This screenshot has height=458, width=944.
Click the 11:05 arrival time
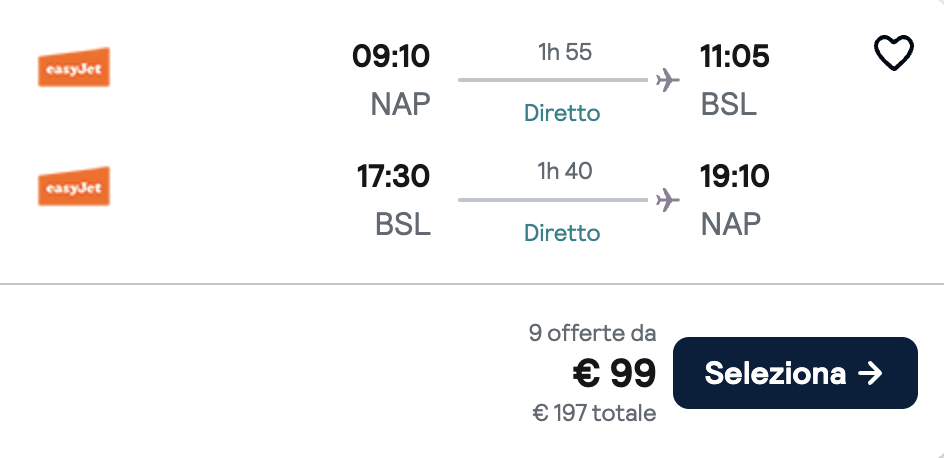pyautogui.click(x=735, y=57)
